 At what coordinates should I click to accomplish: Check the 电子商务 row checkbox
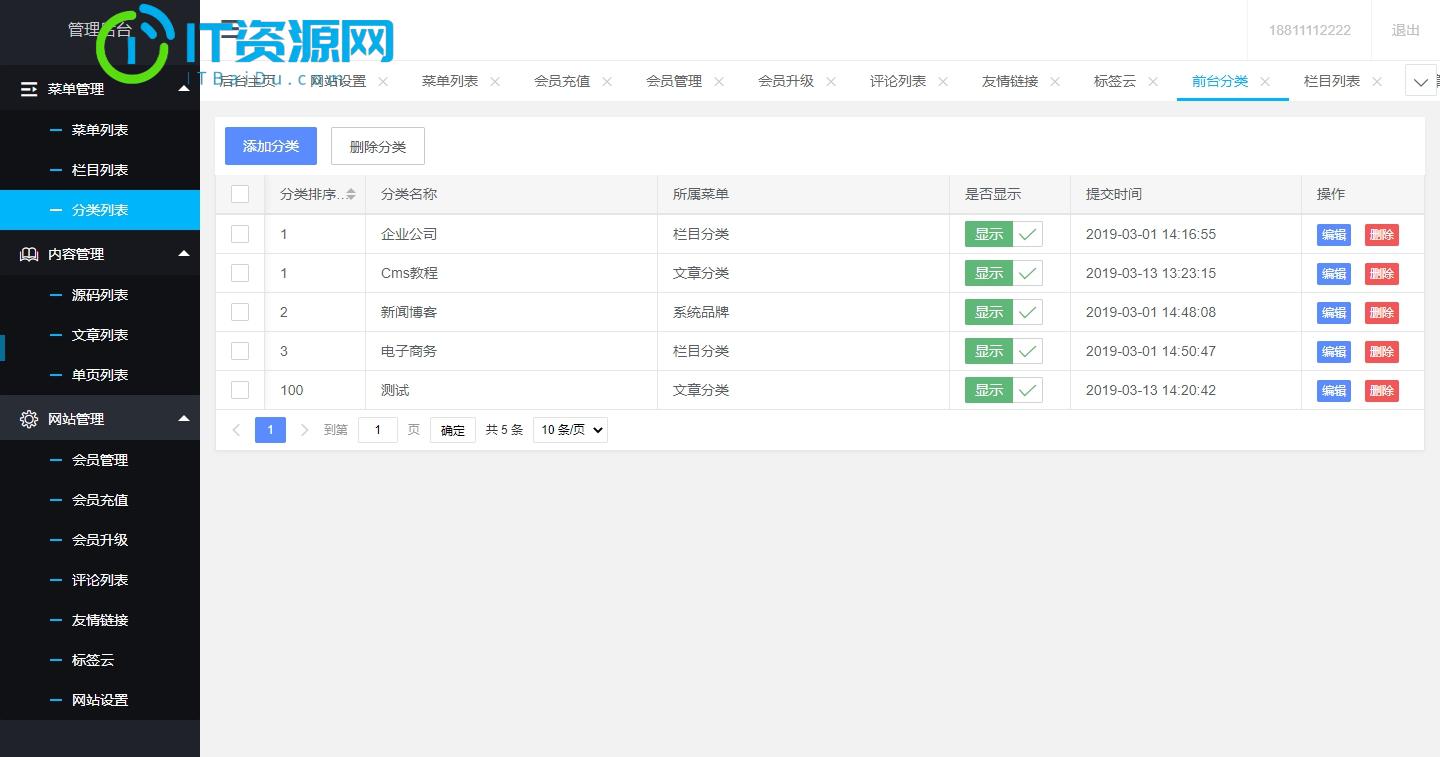pyautogui.click(x=240, y=351)
